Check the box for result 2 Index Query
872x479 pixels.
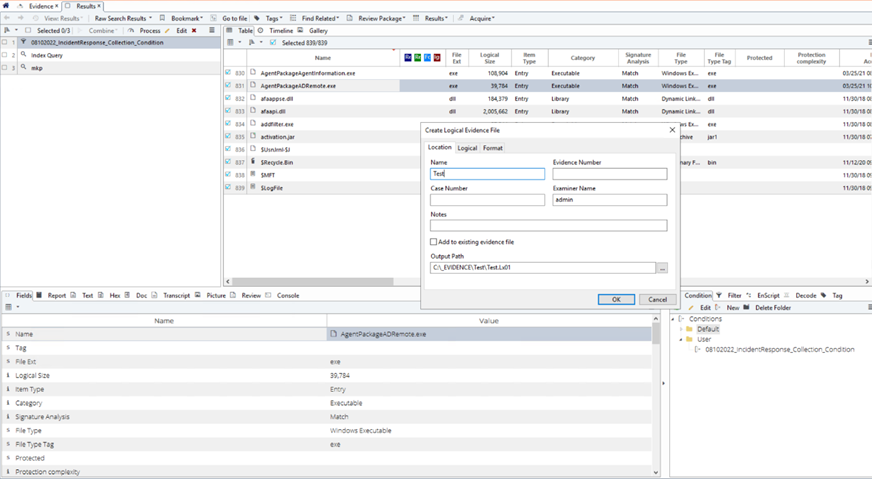pyautogui.click(x=4, y=55)
